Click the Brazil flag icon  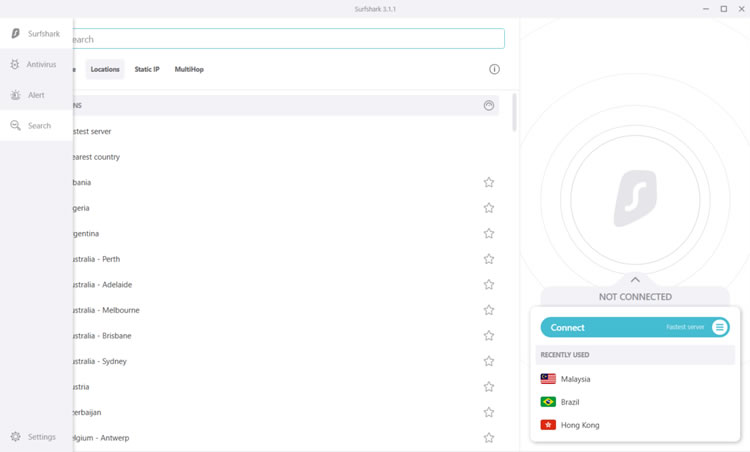[548, 402]
